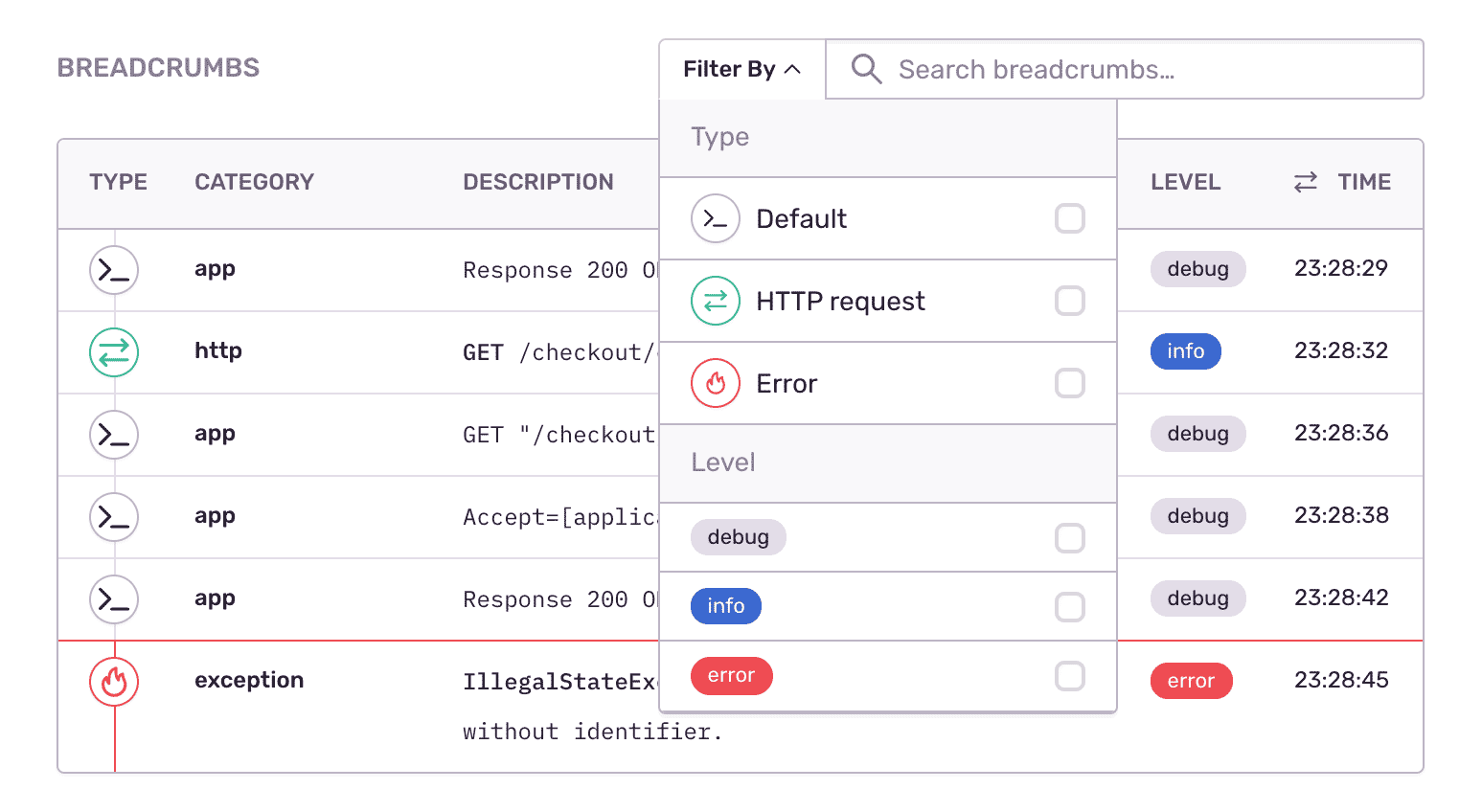Click the blue info badge in the http row
Viewport: 1482px width, 812px height.
tap(1185, 351)
